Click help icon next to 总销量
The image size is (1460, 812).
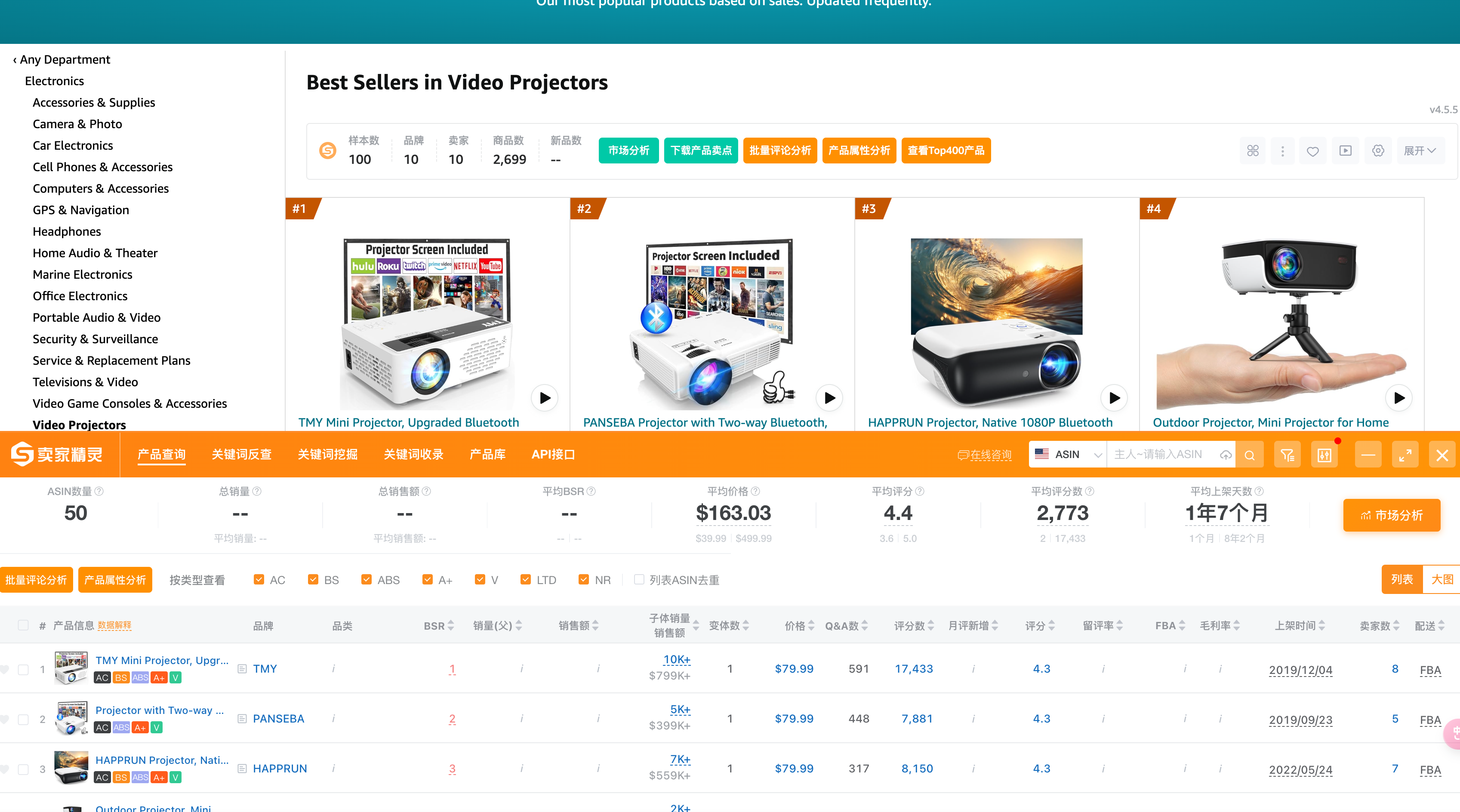click(257, 491)
